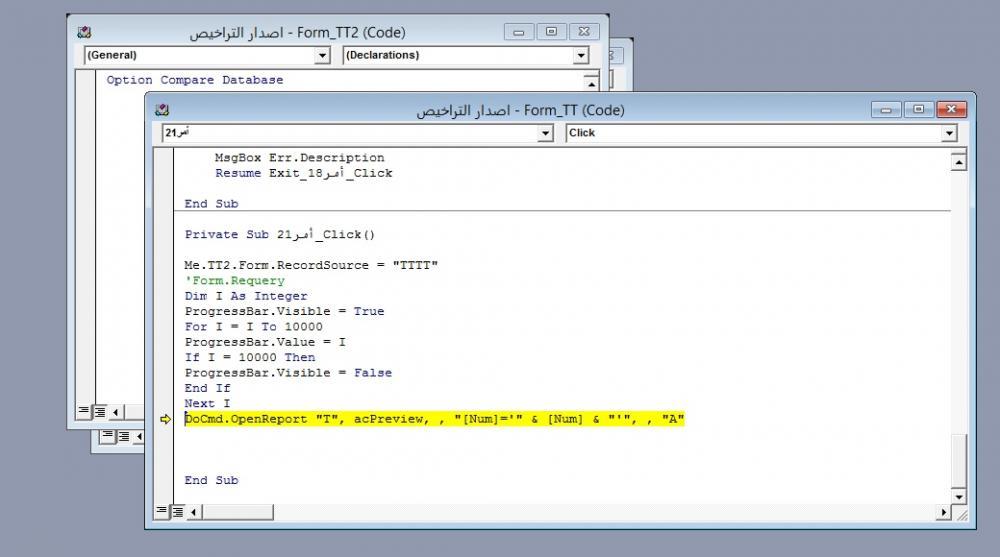Maximize the Form_TT code window
1000x557 pixels.
click(x=918, y=110)
